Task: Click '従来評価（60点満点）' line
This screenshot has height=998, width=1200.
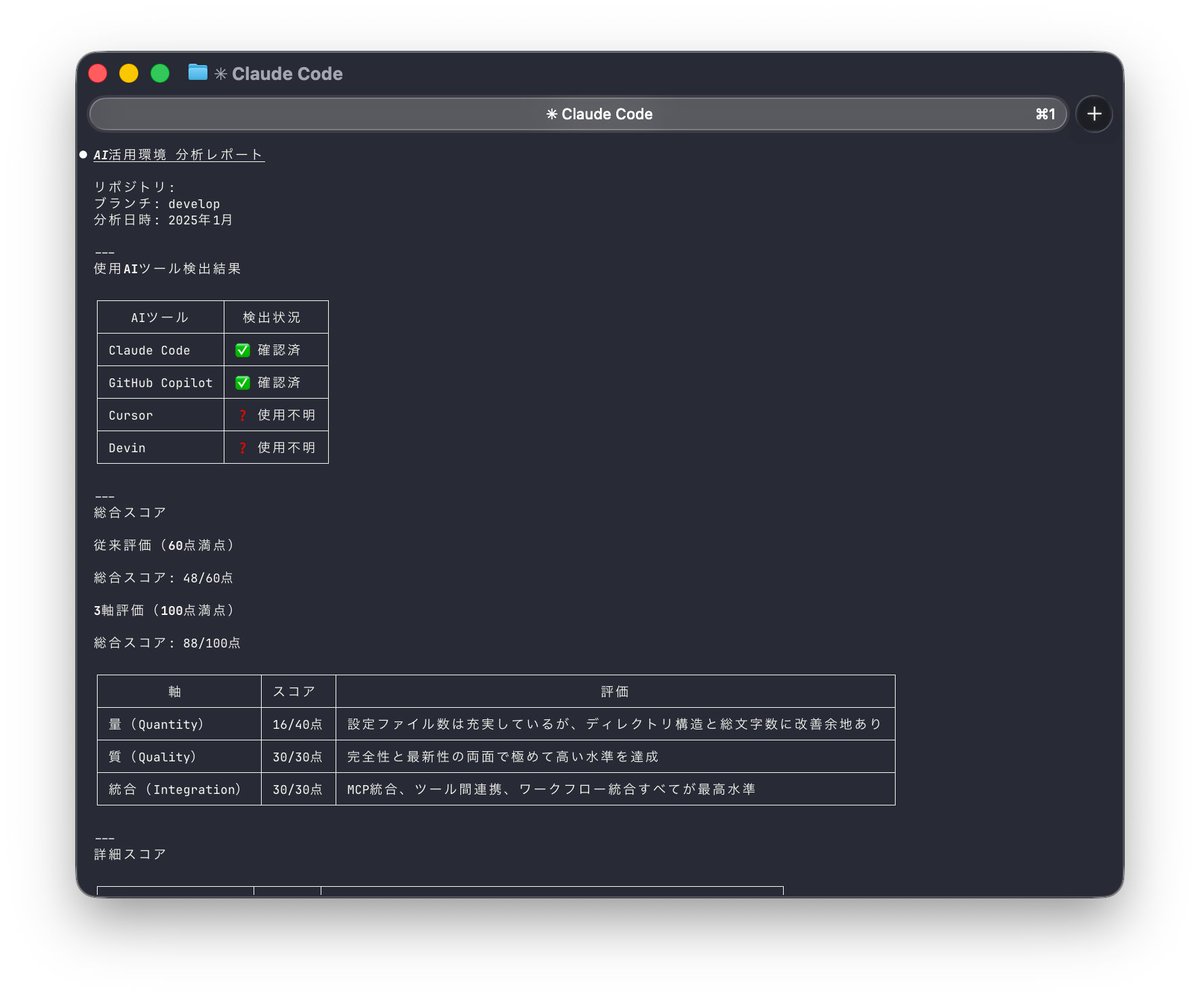Action: pyautogui.click(x=167, y=545)
